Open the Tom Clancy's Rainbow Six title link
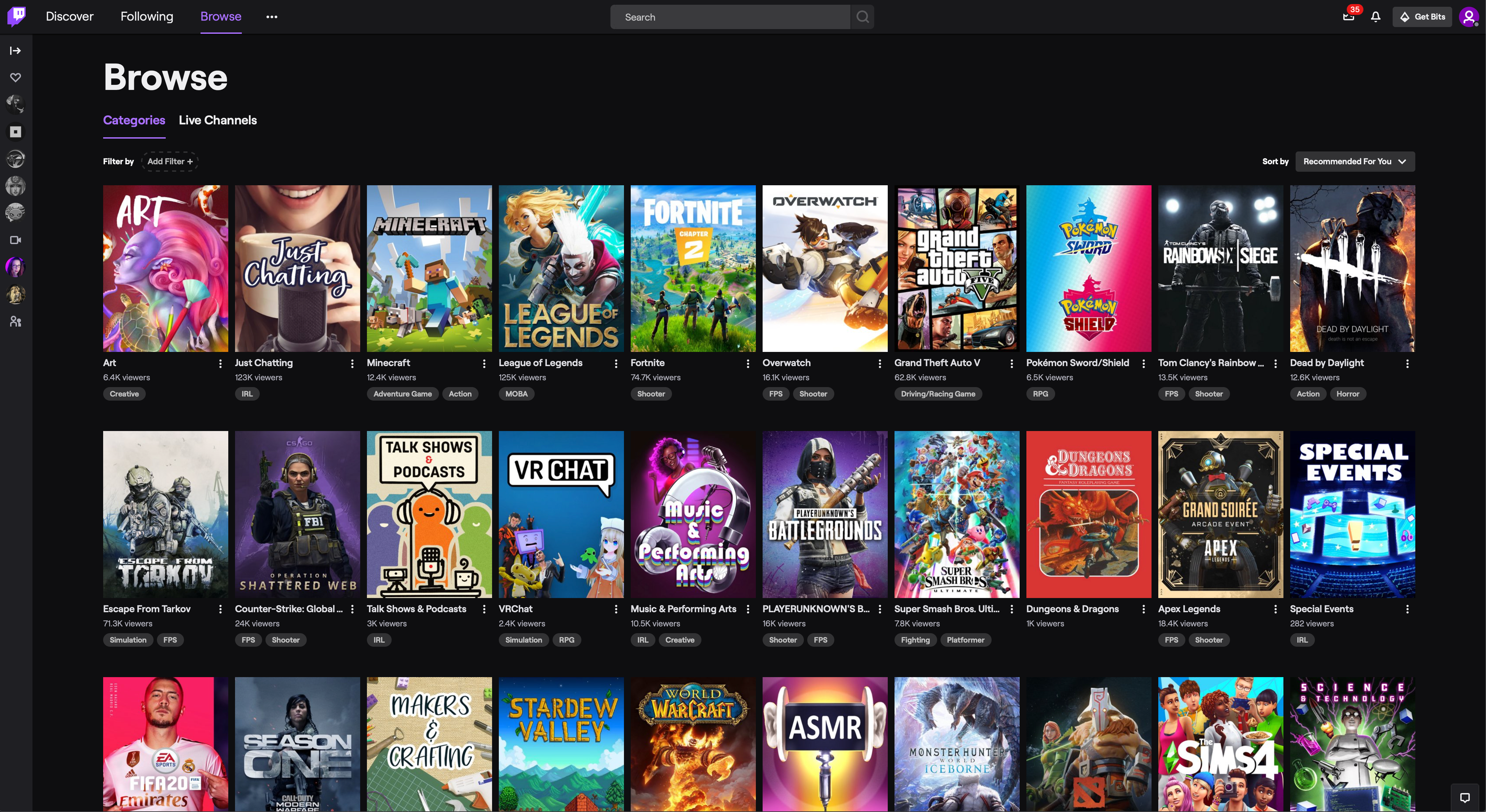Screen dimensions: 1486x812 [x=1211, y=363]
